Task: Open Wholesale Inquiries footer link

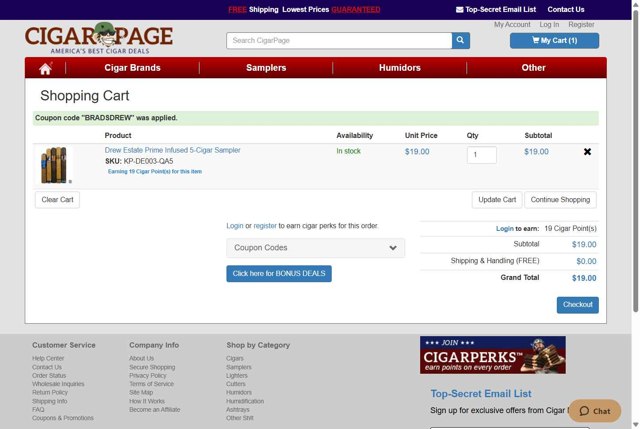Action: click(x=58, y=384)
